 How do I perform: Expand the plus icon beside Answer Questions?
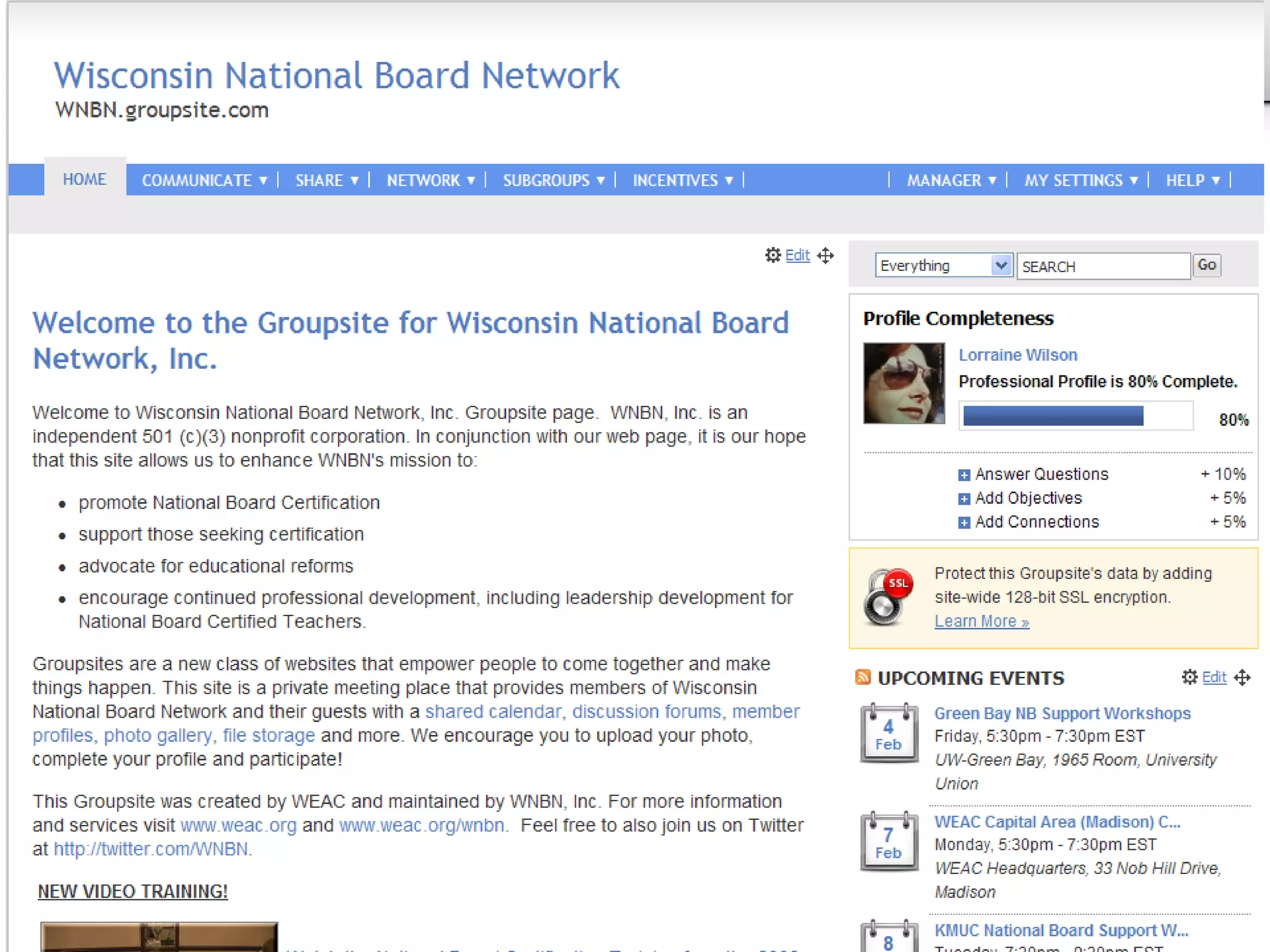[x=964, y=475]
